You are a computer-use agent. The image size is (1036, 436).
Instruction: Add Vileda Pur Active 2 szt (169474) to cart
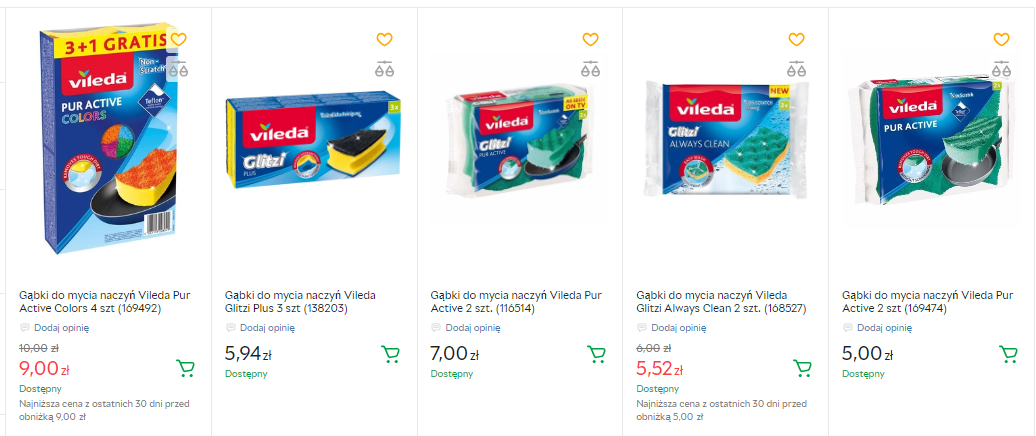pyautogui.click(x=1008, y=354)
